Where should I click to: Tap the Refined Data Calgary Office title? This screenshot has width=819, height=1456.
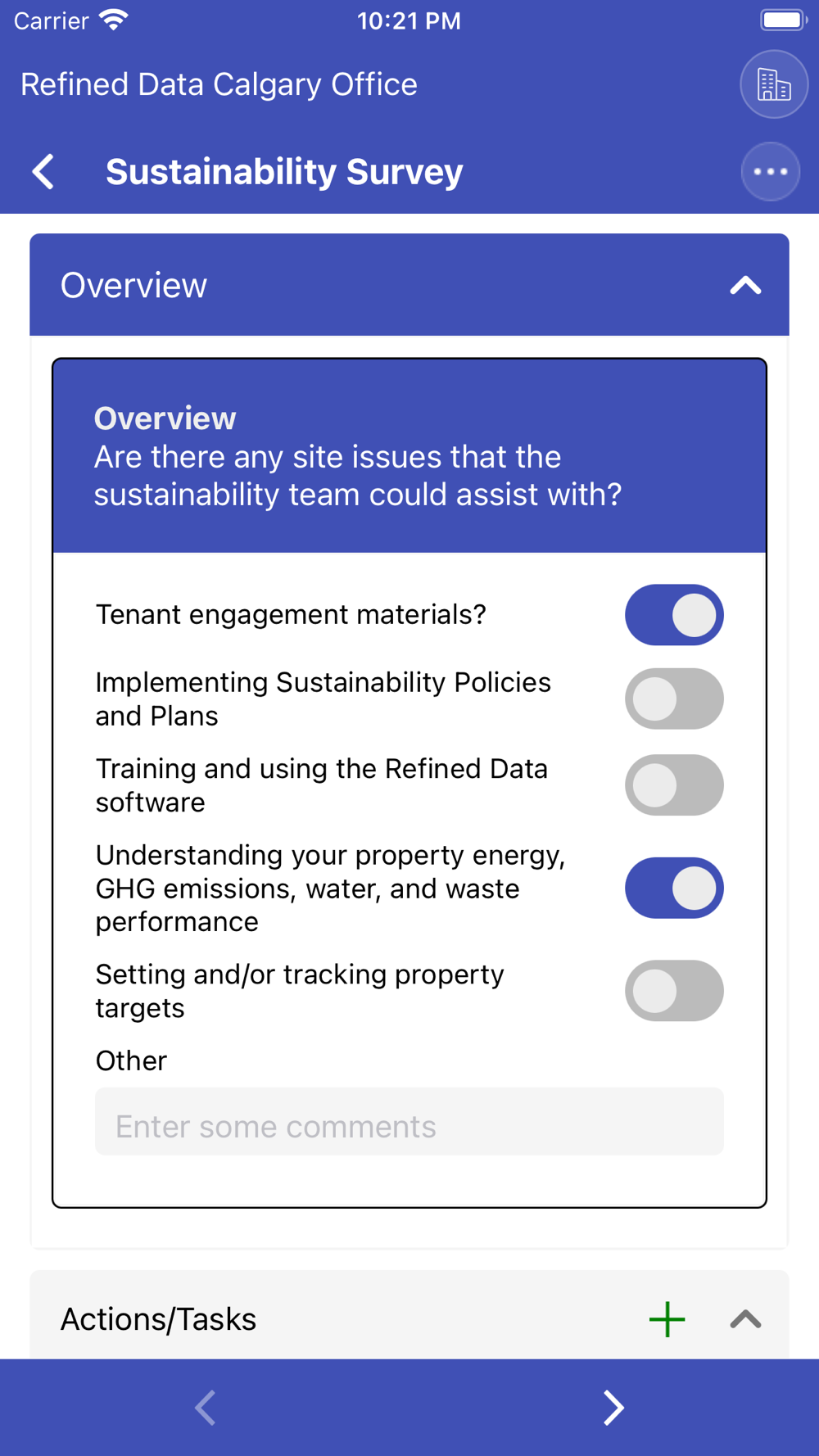(219, 84)
